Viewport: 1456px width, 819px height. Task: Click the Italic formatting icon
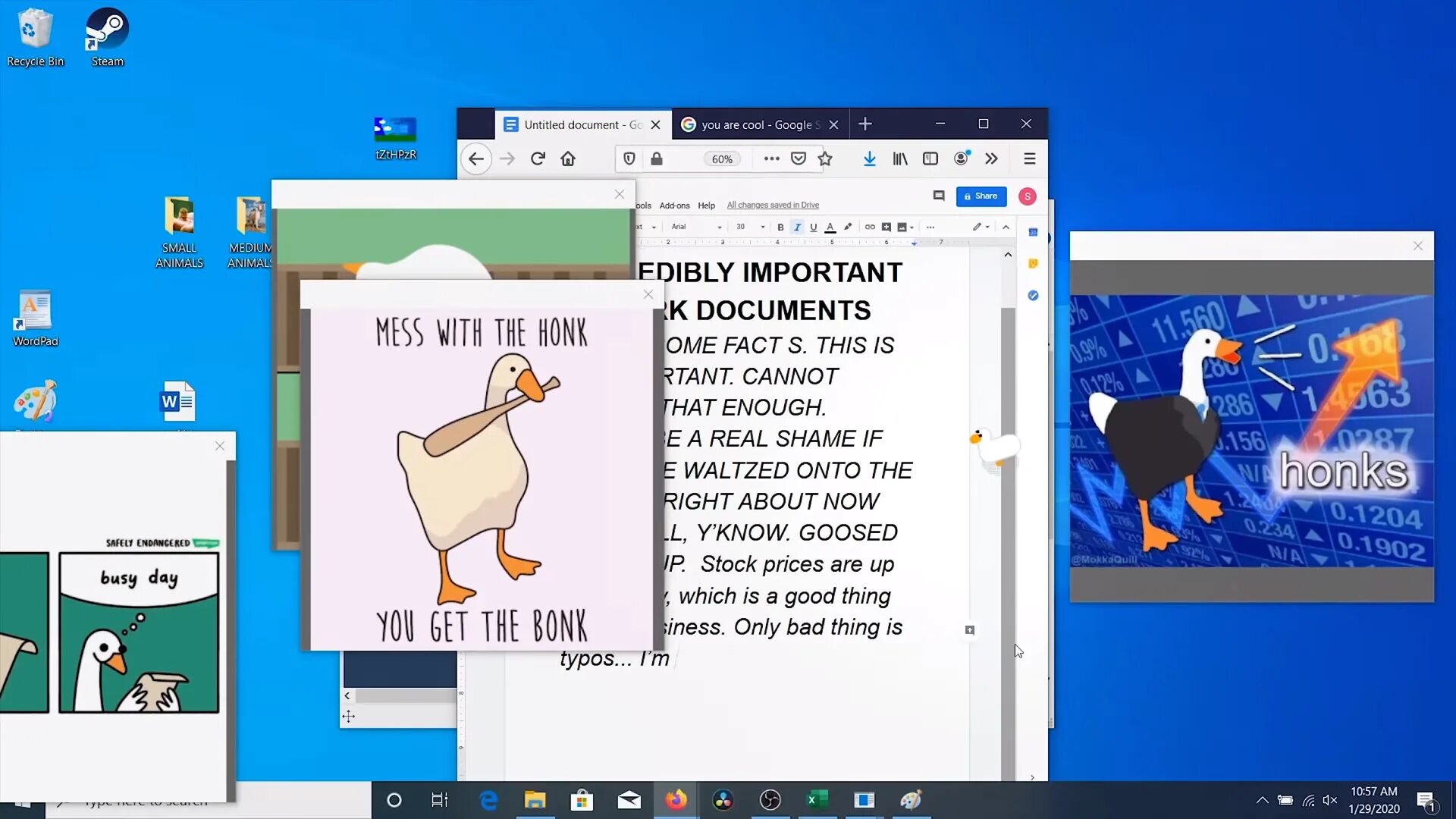pyautogui.click(x=797, y=227)
